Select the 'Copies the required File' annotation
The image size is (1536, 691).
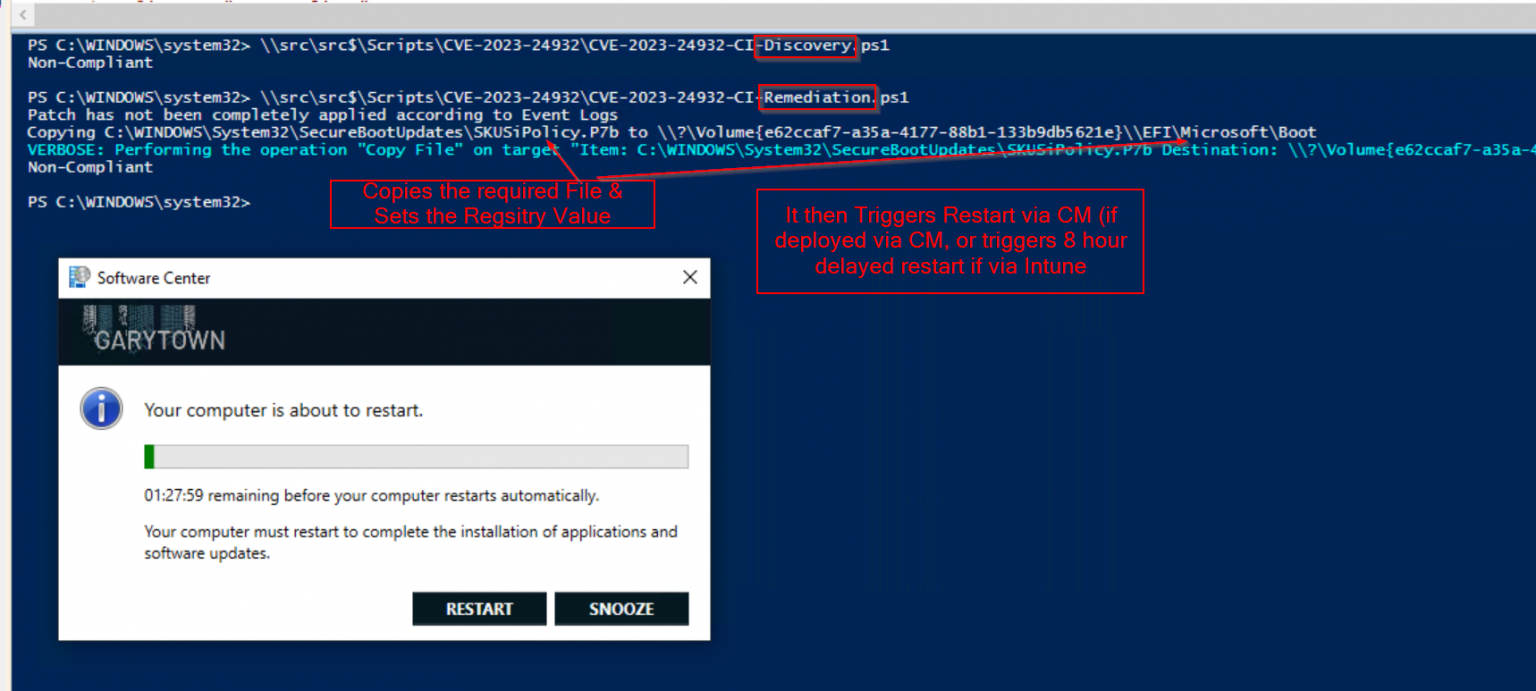point(492,203)
